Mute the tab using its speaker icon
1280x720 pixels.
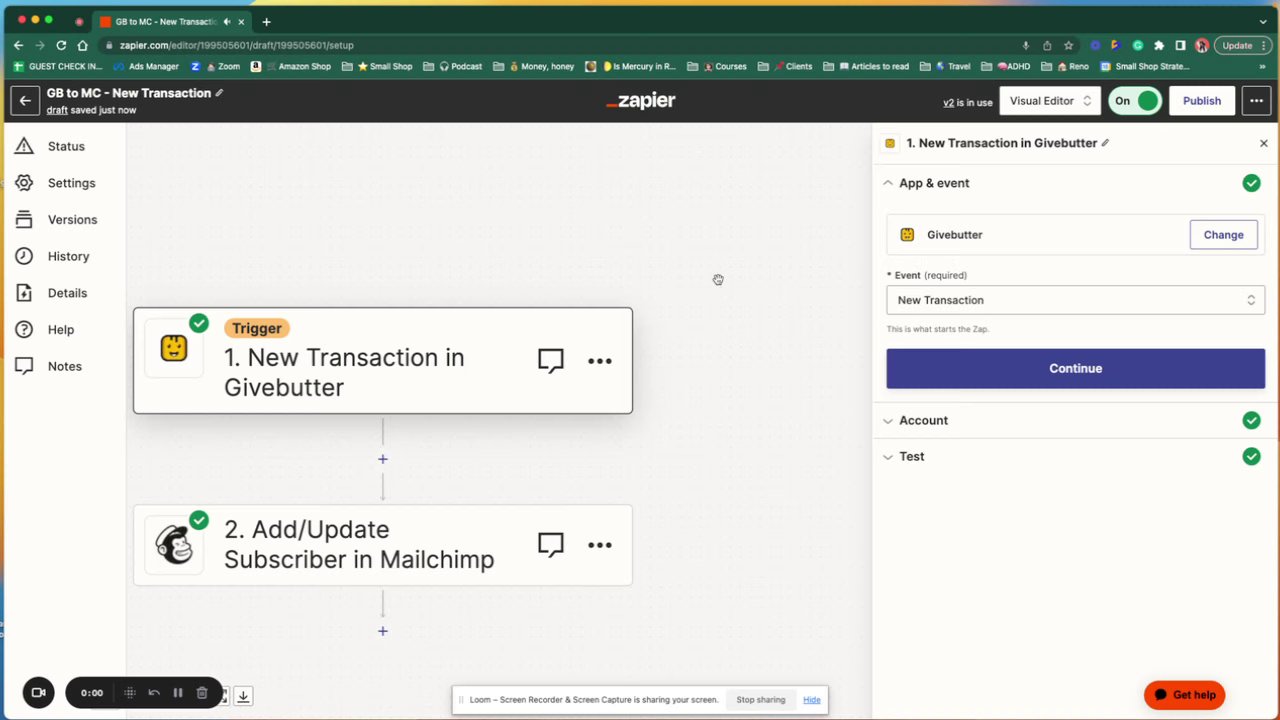pos(227,21)
